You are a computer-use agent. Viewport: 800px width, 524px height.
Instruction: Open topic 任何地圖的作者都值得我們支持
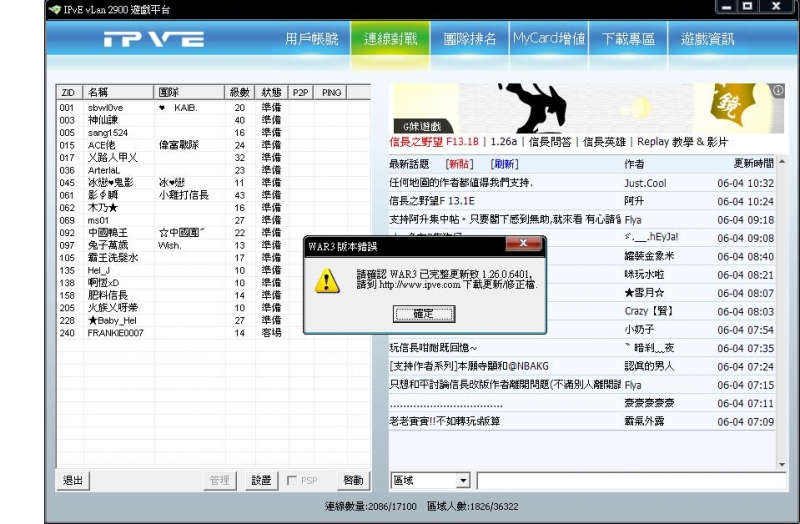coord(461,183)
